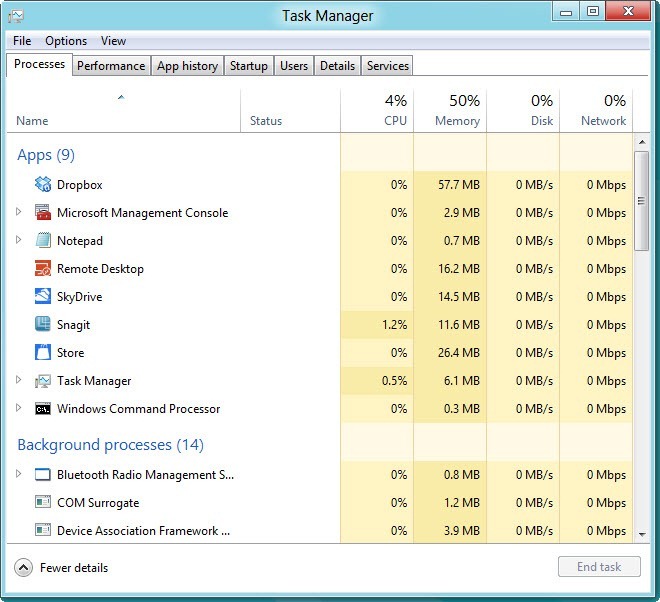Click Dropbox's 57.7 MB memory value

(x=459, y=184)
